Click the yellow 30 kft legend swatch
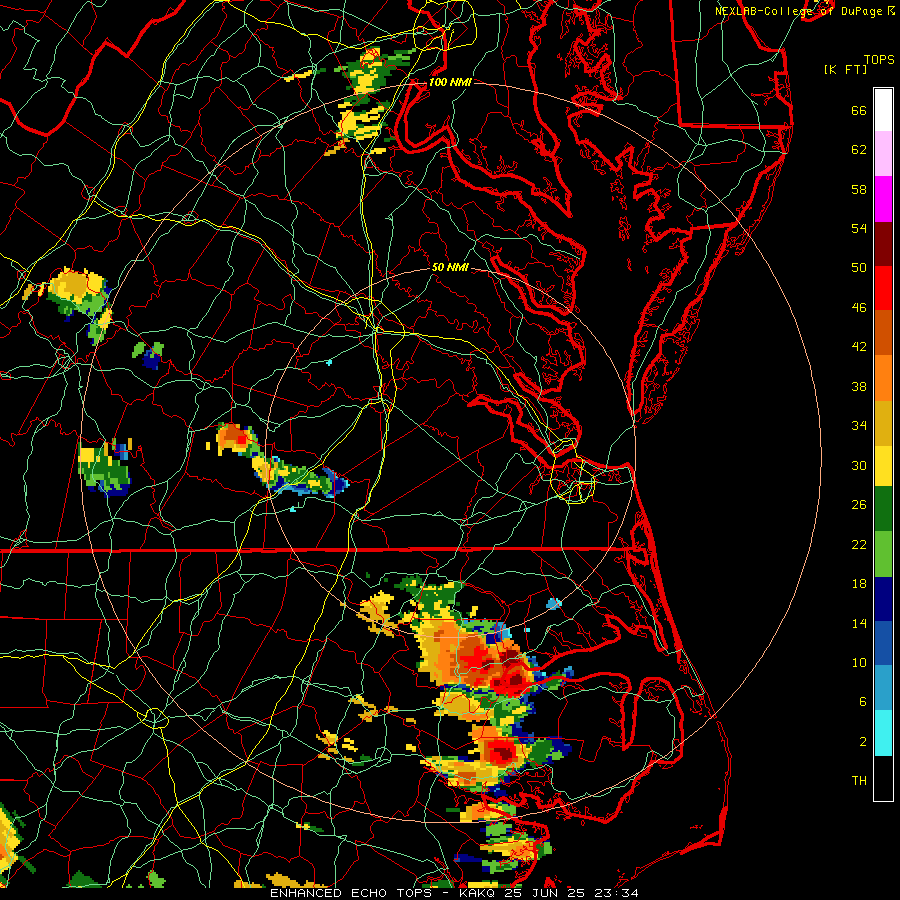 (x=883, y=466)
